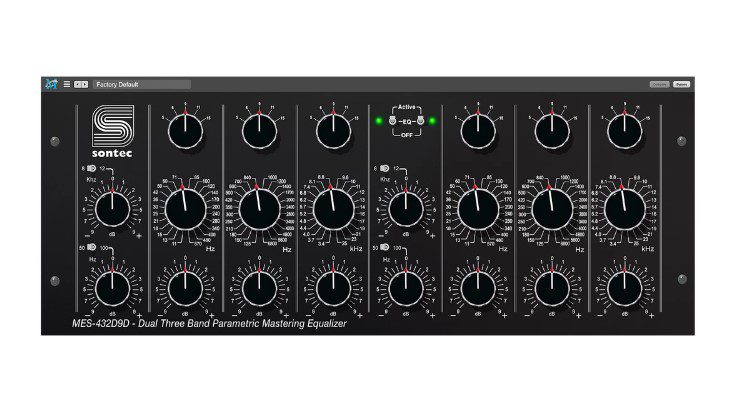
Task: Click the right channel mid-band dB gain knob
Action: 552,288
